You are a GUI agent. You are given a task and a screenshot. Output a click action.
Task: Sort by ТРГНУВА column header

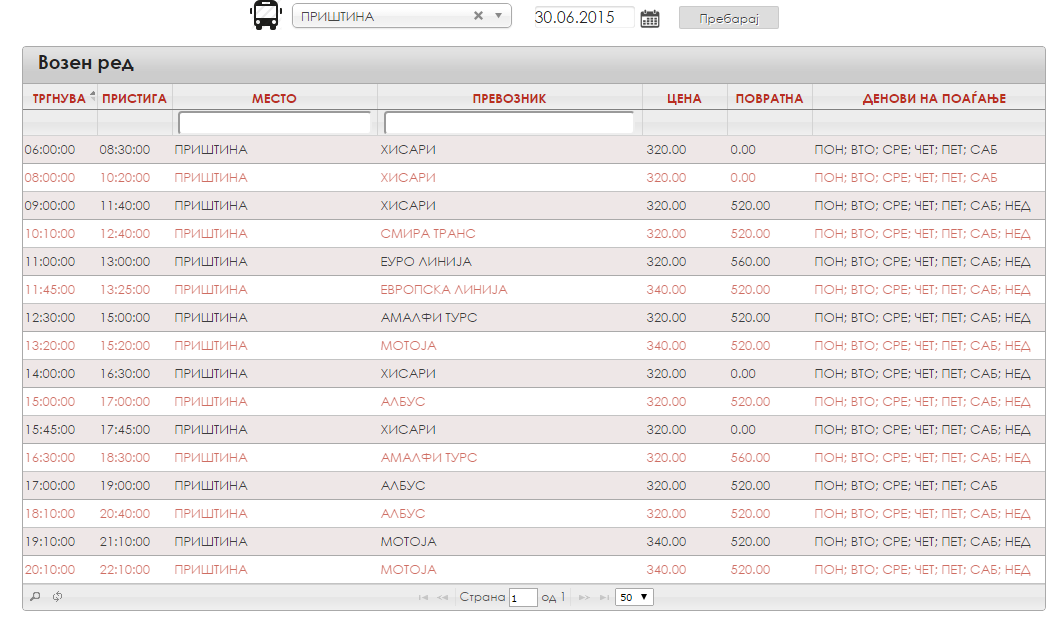pyautogui.click(x=59, y=99)
